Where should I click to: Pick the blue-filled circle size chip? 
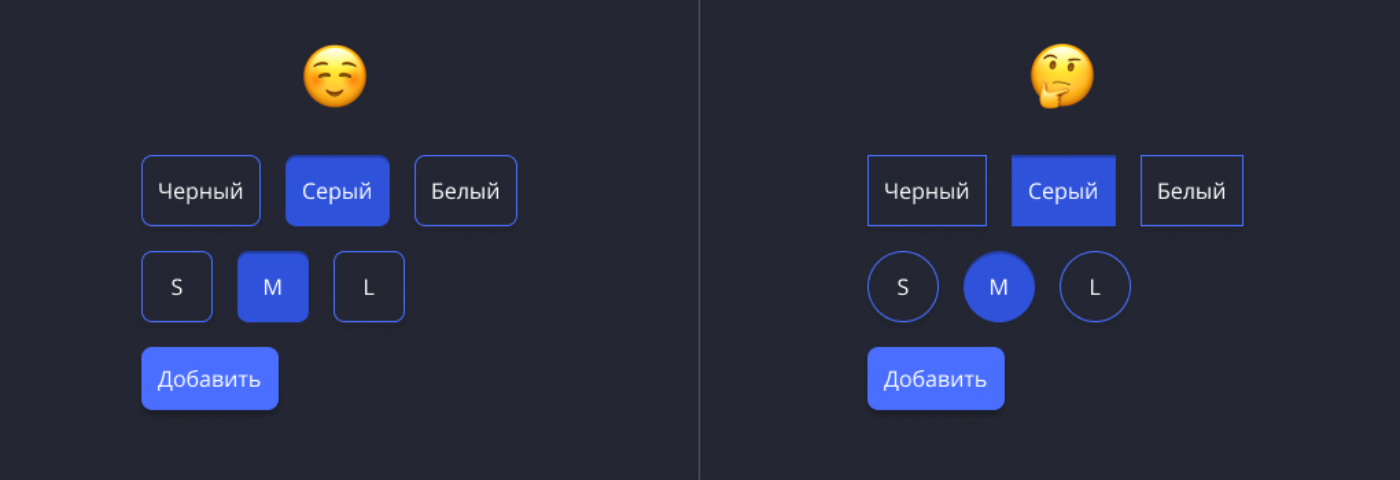tap(999, 287)
